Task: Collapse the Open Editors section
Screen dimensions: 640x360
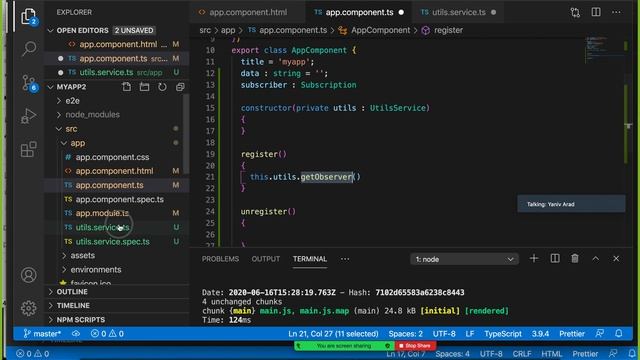Action: tap(51, 31)
